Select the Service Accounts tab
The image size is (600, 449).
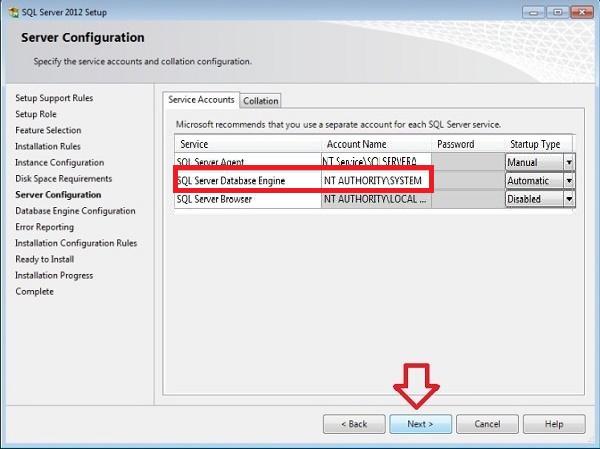[x=201, y=100]
